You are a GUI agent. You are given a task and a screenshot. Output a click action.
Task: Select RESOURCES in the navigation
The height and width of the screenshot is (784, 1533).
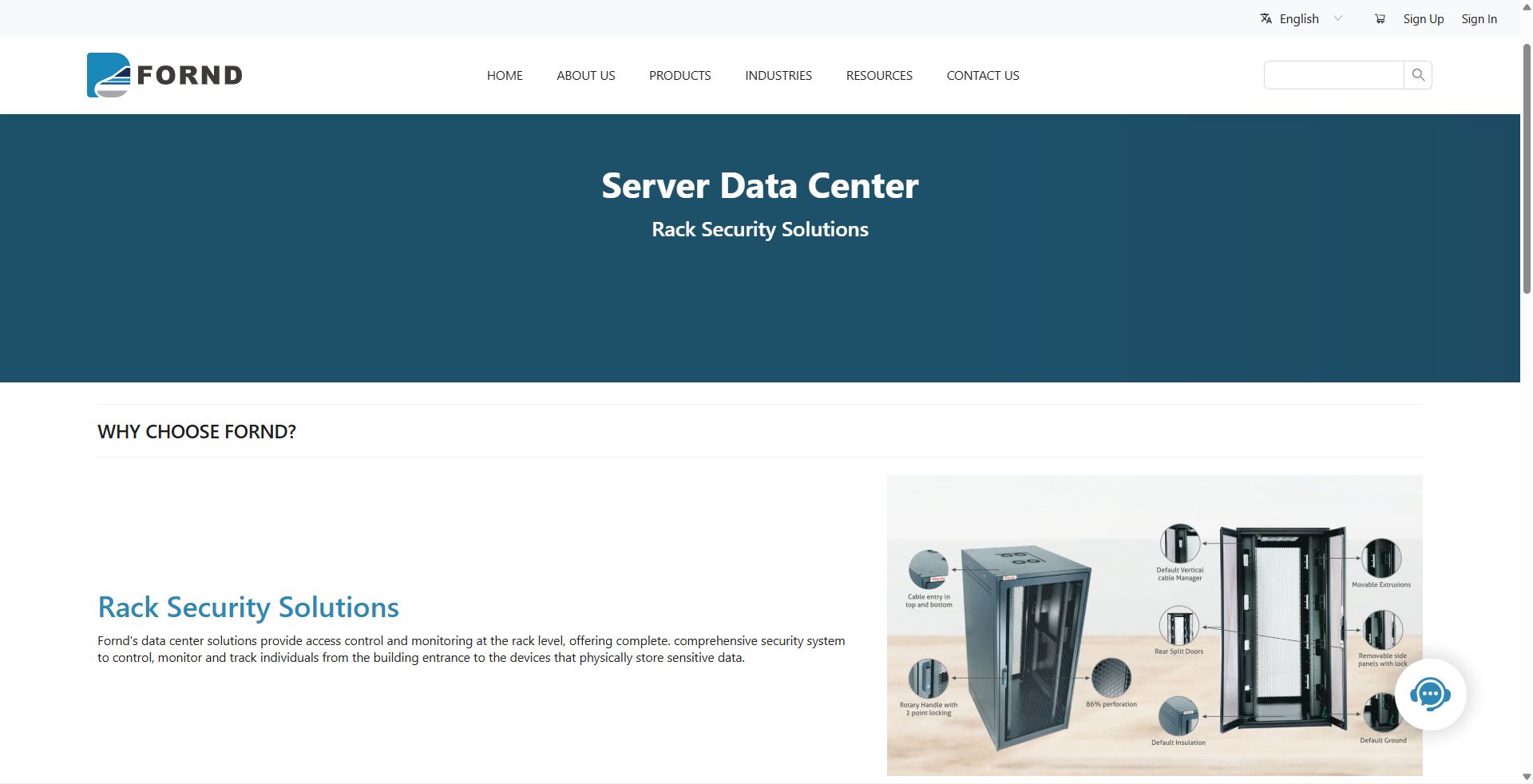(x=879, y=75)
